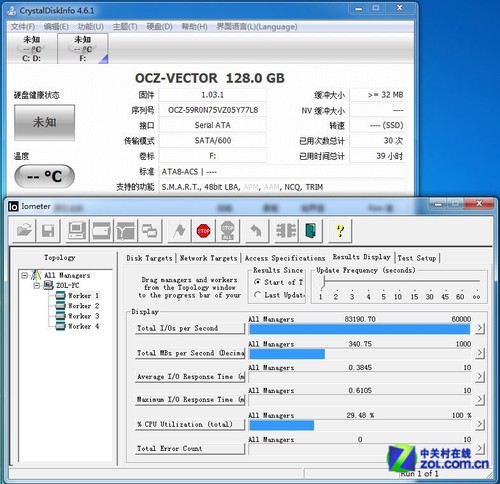The width and height of the screenshot is (500, 484).
Task: Expand Total Error Count row arrow
Action: click(479, 448)
